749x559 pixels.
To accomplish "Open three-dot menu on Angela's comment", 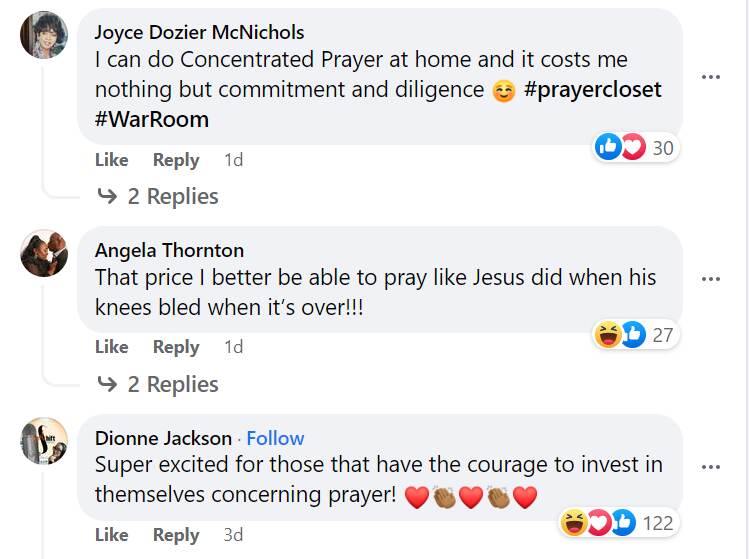I will pos(711,279).
